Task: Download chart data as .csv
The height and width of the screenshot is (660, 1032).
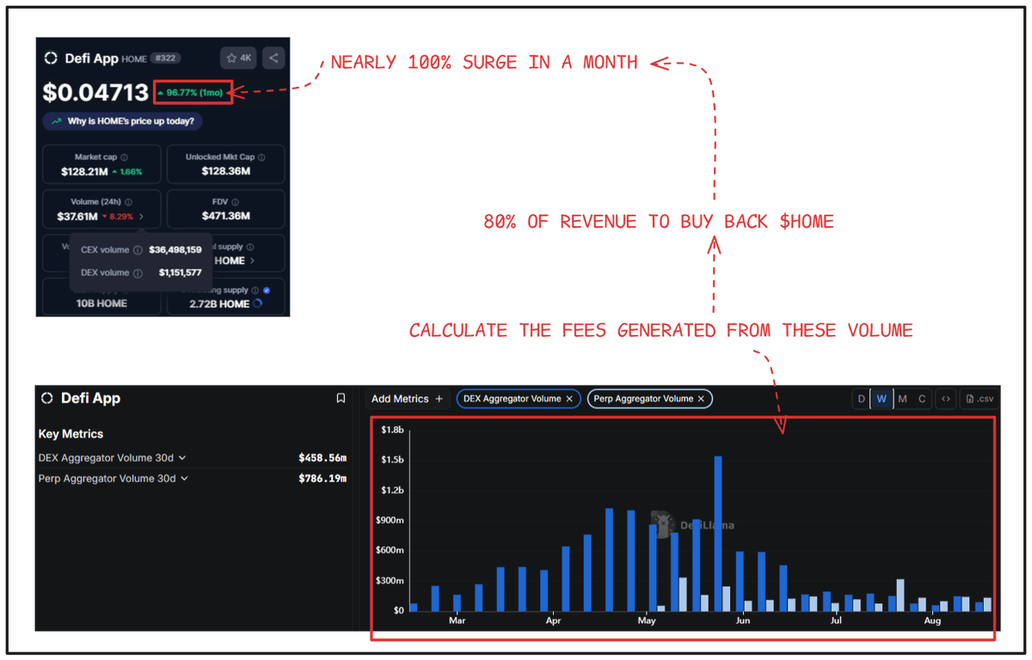Action: pyautogui.click(x=979, y=399)
